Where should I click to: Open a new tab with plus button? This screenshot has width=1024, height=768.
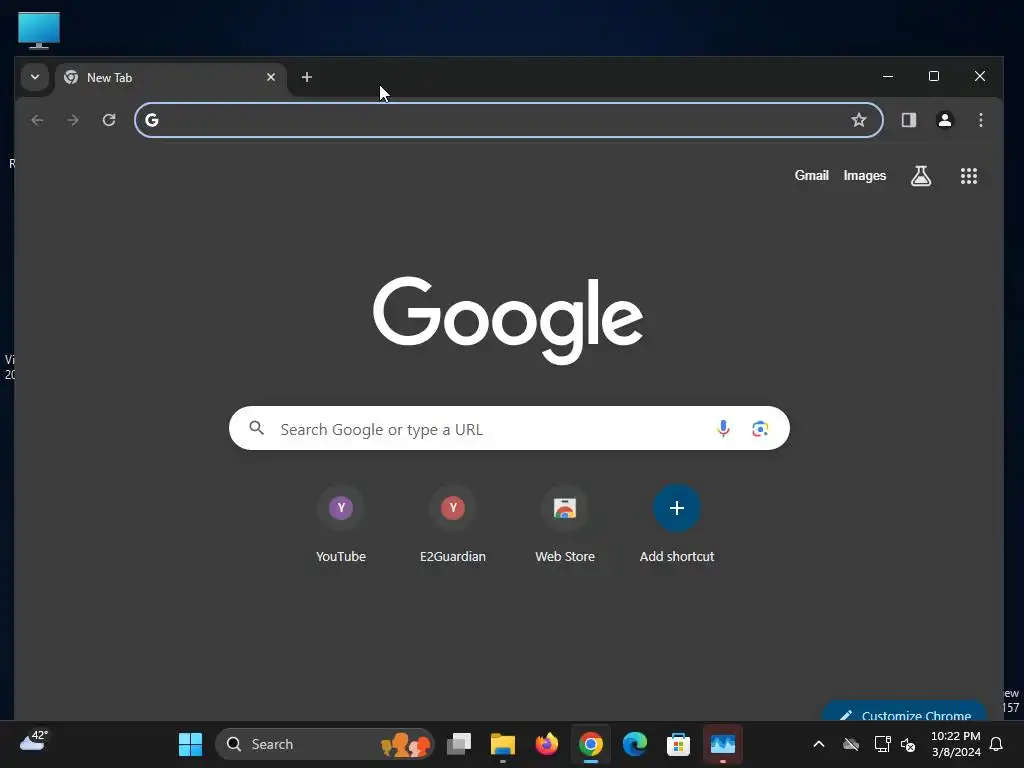306,77
